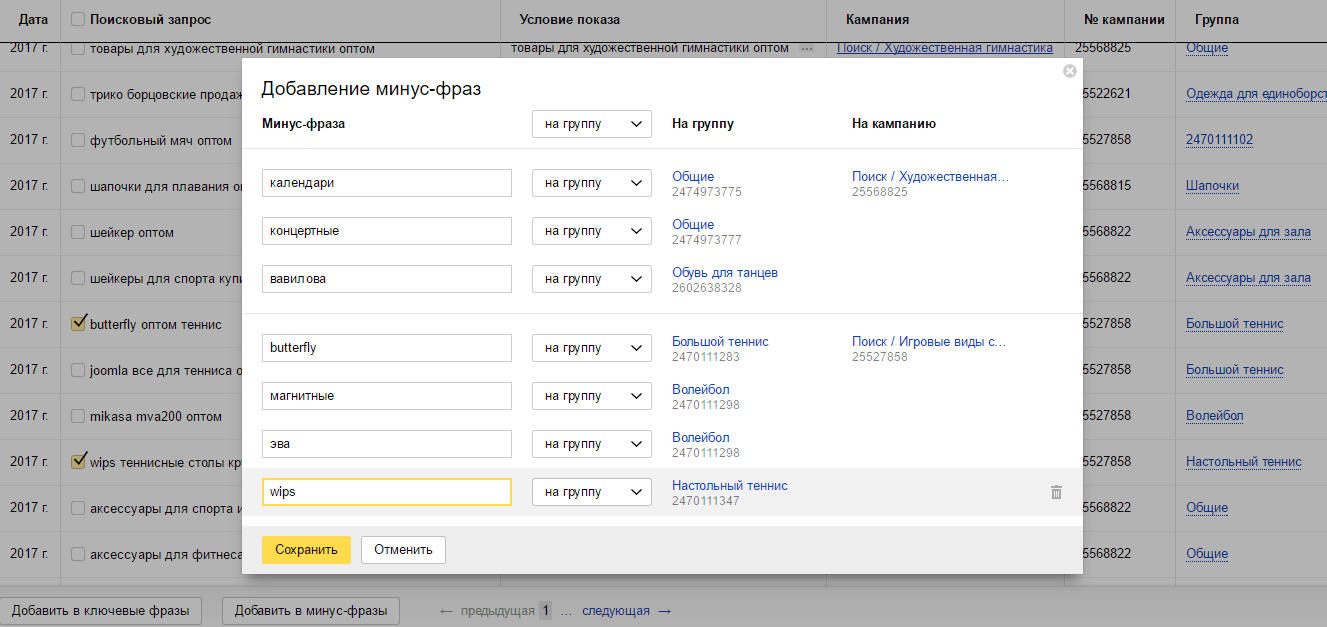Toggle select-all checkbox in Поисковый запрос header

point(79,20)
